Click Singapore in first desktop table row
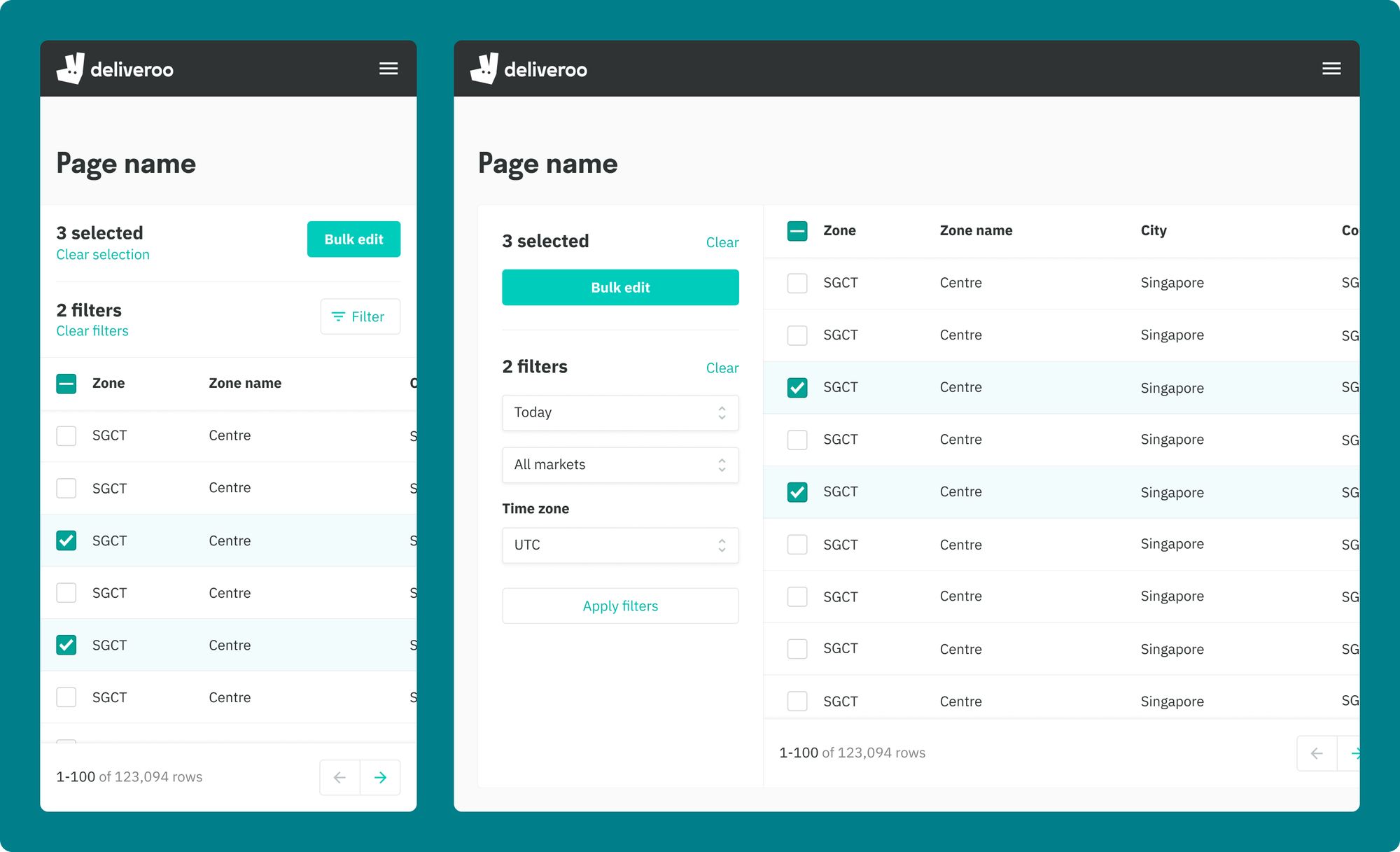 point(1172,283)
